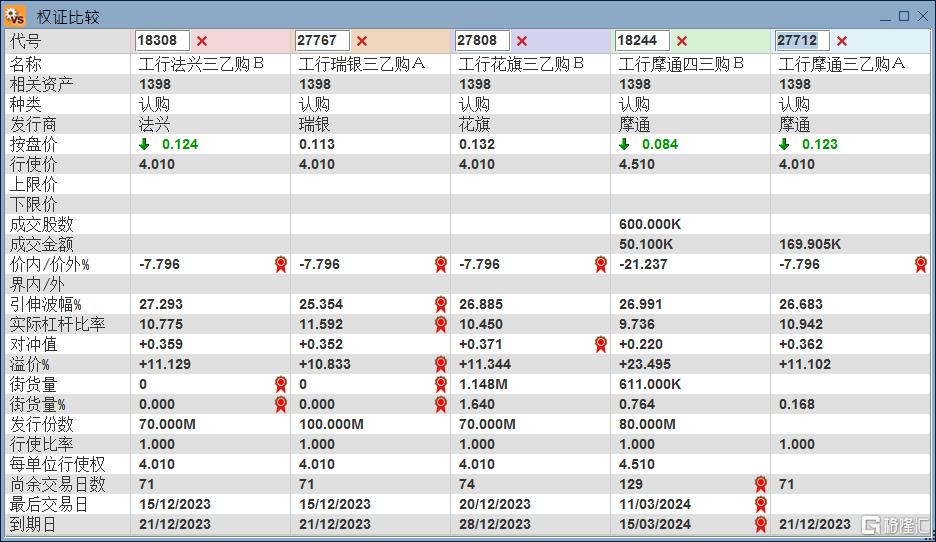
Task: Click the 28/12/2023 expiry date
Action: pyautogui.click(x=494, y=524)
